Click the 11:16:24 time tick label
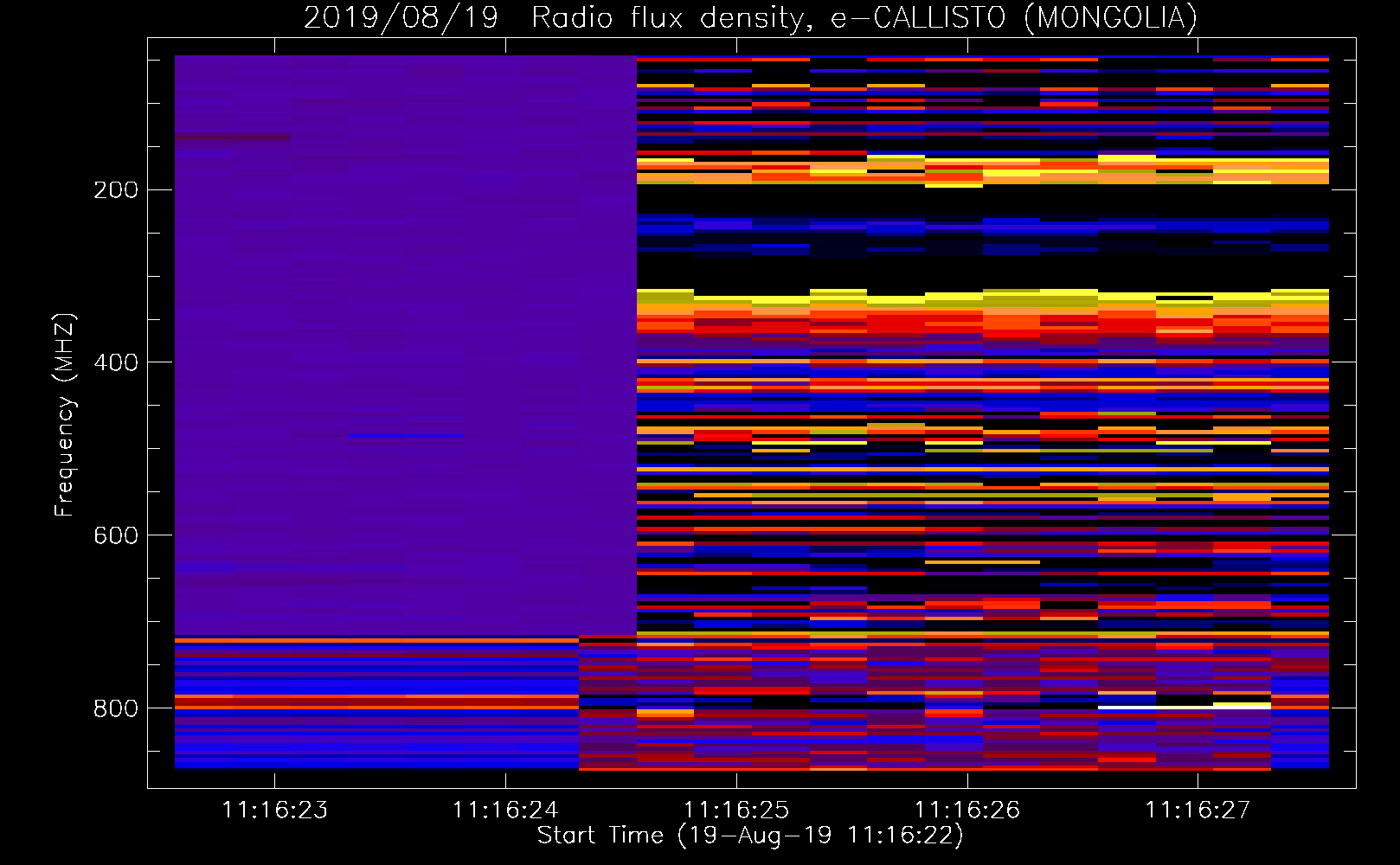Screen dimensions: 1400x865 [x=505, y=811]
